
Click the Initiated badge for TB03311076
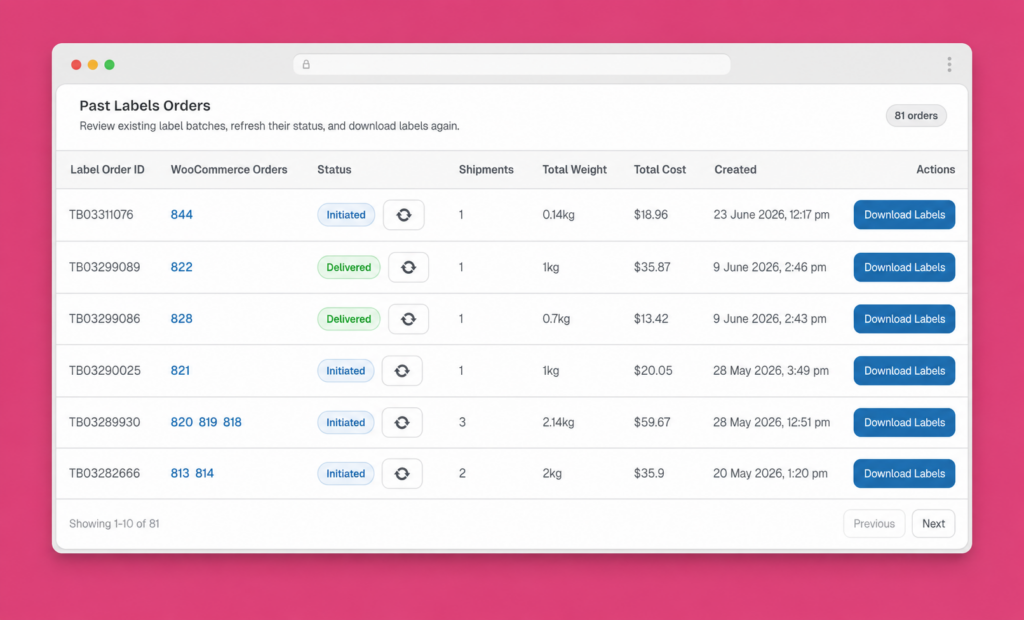click(346, 215)
